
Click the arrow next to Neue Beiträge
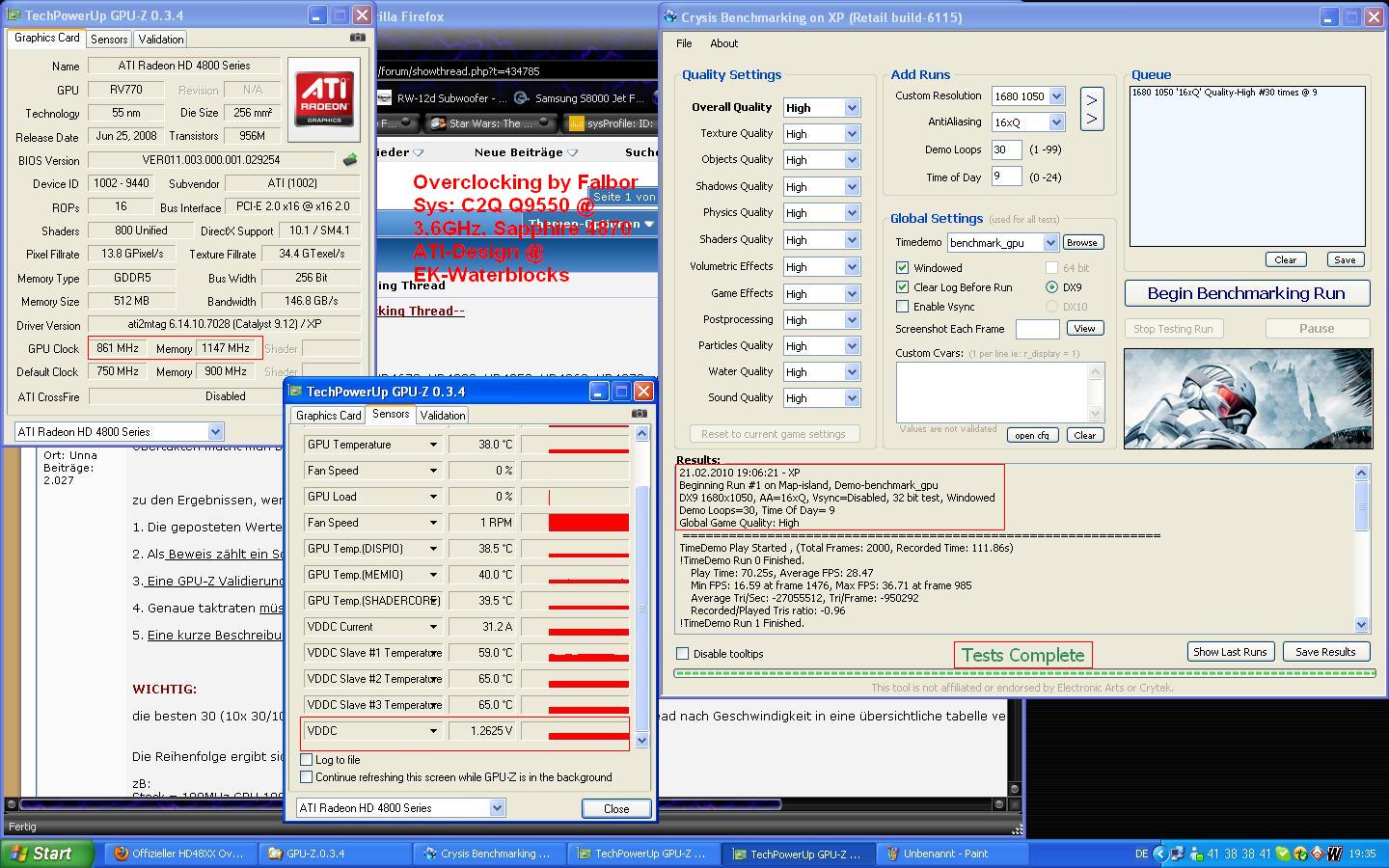click(572, 152)
